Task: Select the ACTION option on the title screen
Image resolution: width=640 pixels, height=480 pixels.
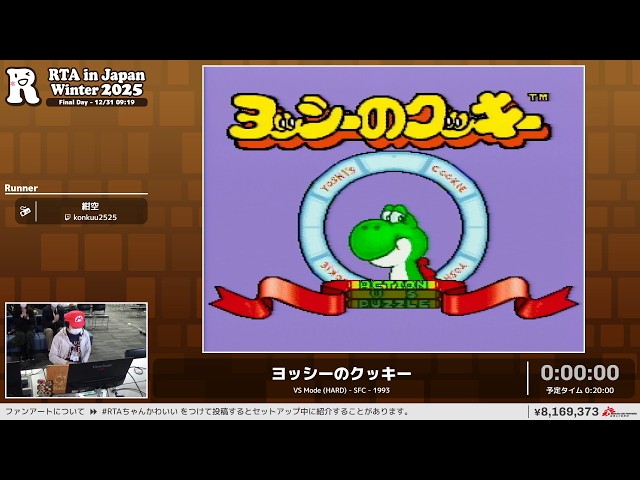Action: [393, 285]
